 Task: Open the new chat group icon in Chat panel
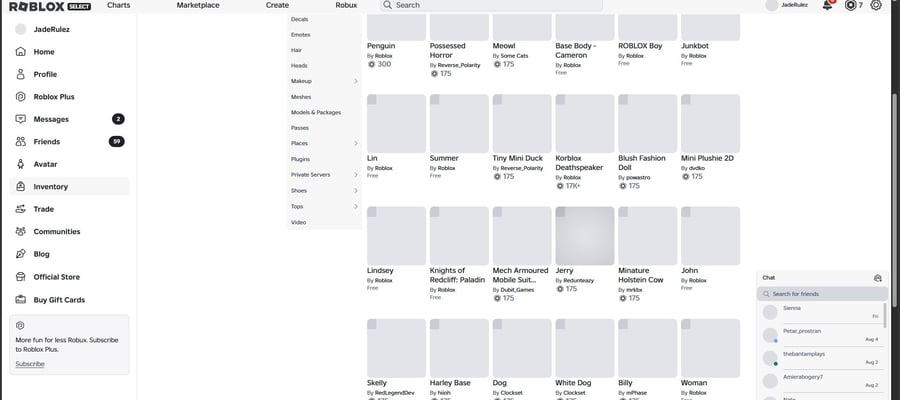pyautogui.click(x=878, y=278)
